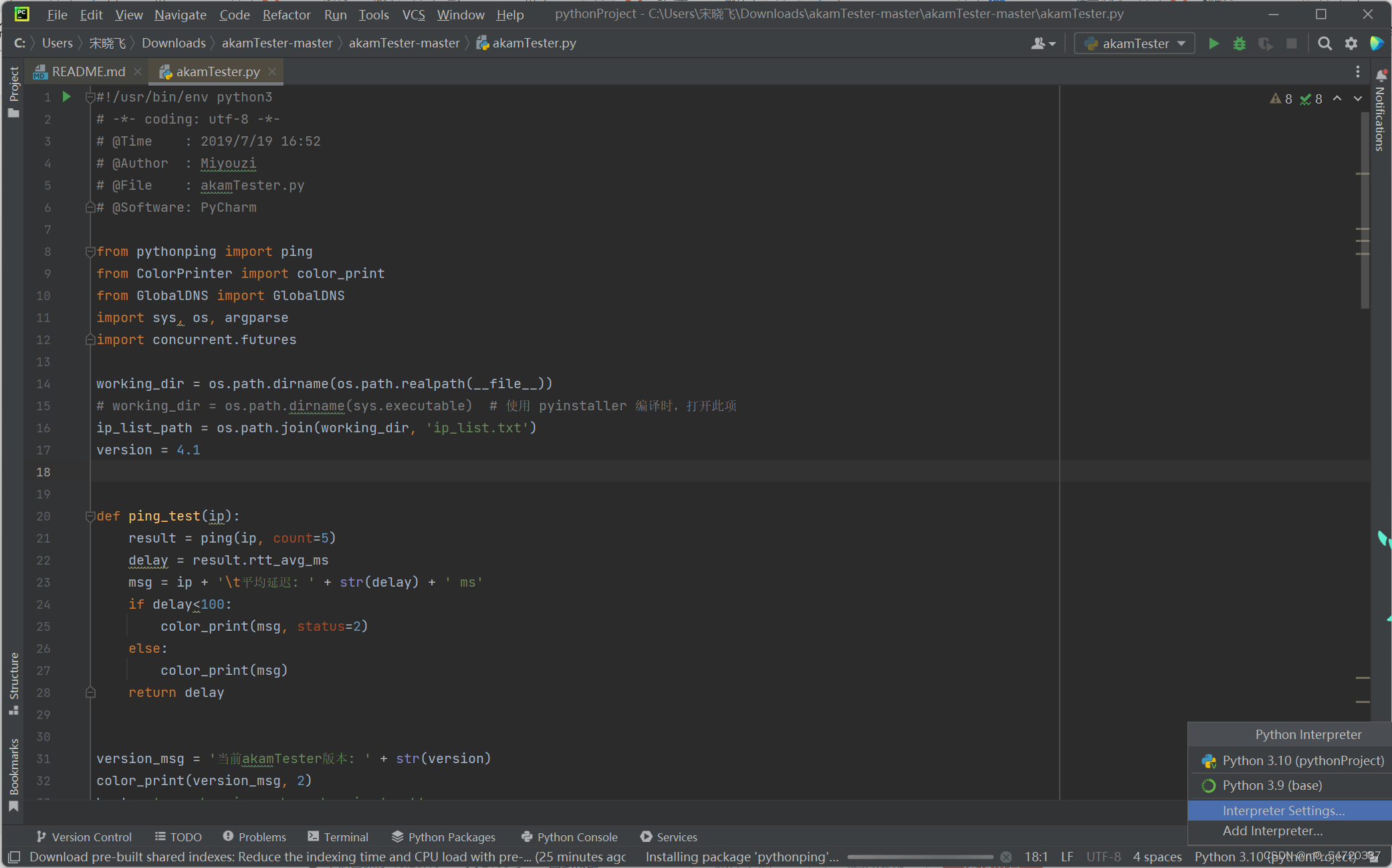The height and width of the screenshot is (868, 1392).
Task: Collapse the ping_test function fold marker
Action: click(90, 516)
